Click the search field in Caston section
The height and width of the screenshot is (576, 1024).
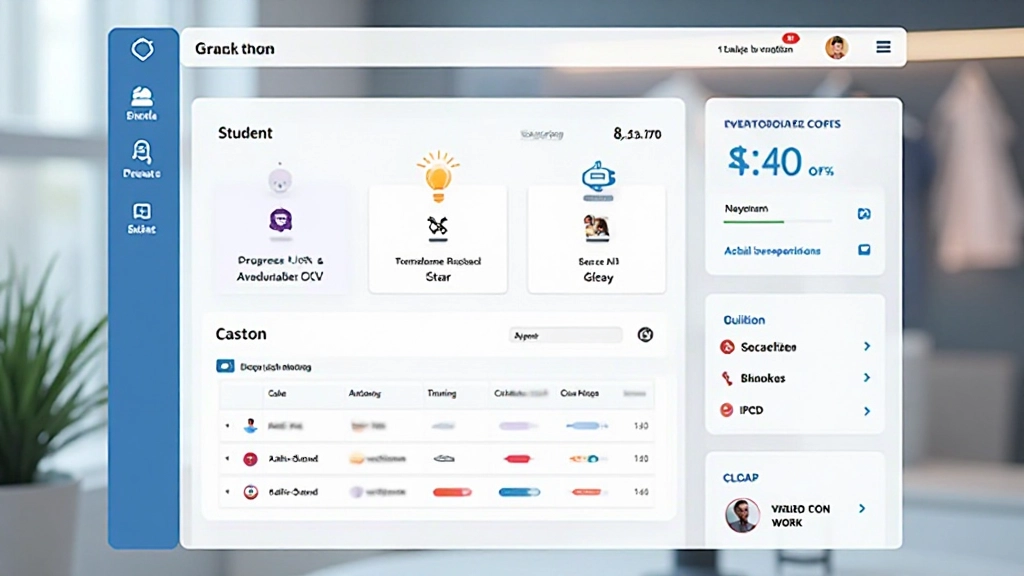click(x=565, y=336)
